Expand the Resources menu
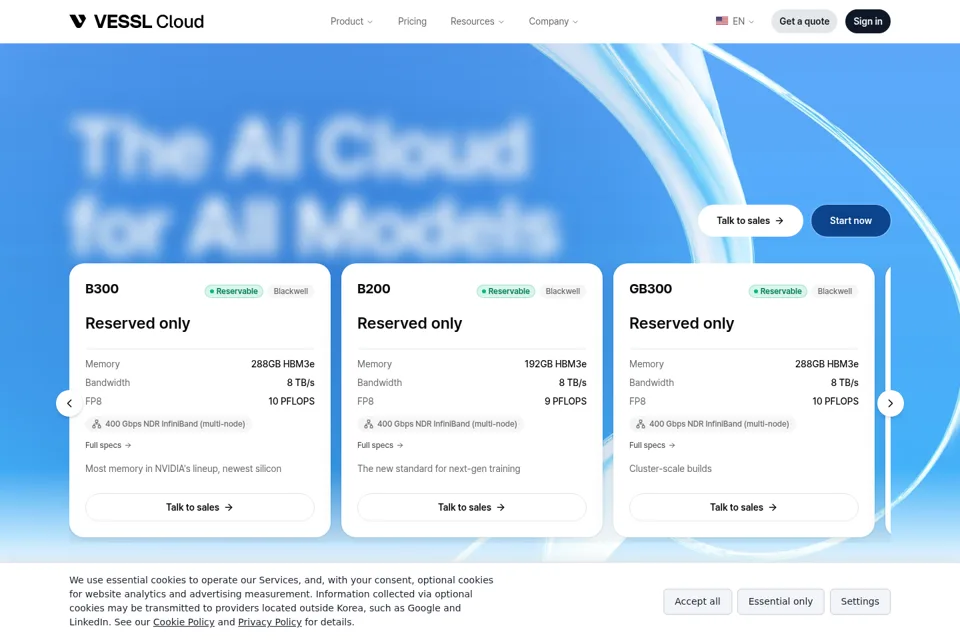This screenshot has width=960, height=640. [477, 21]
